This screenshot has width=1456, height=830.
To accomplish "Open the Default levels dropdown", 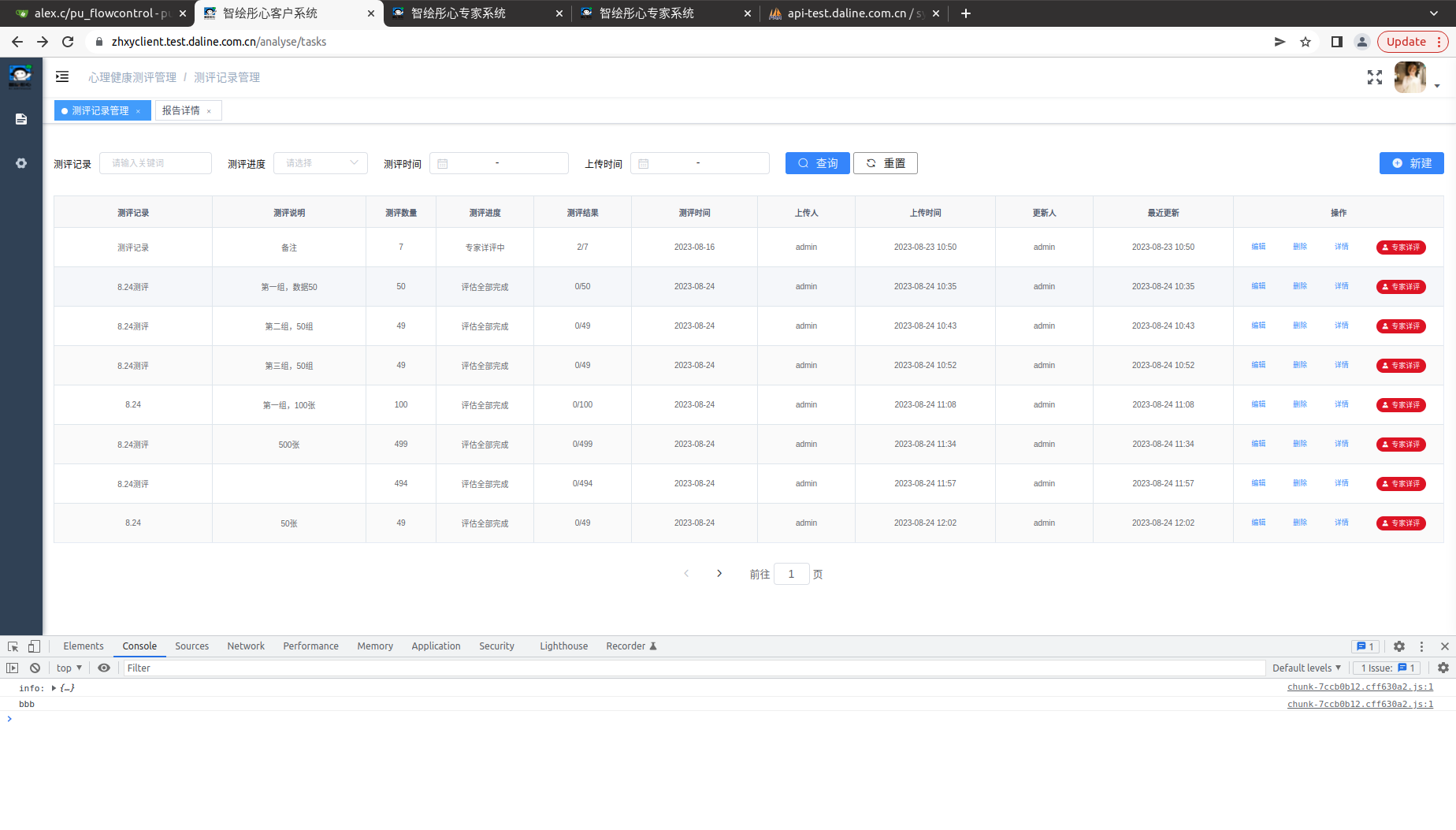I will coord(1306,668).
